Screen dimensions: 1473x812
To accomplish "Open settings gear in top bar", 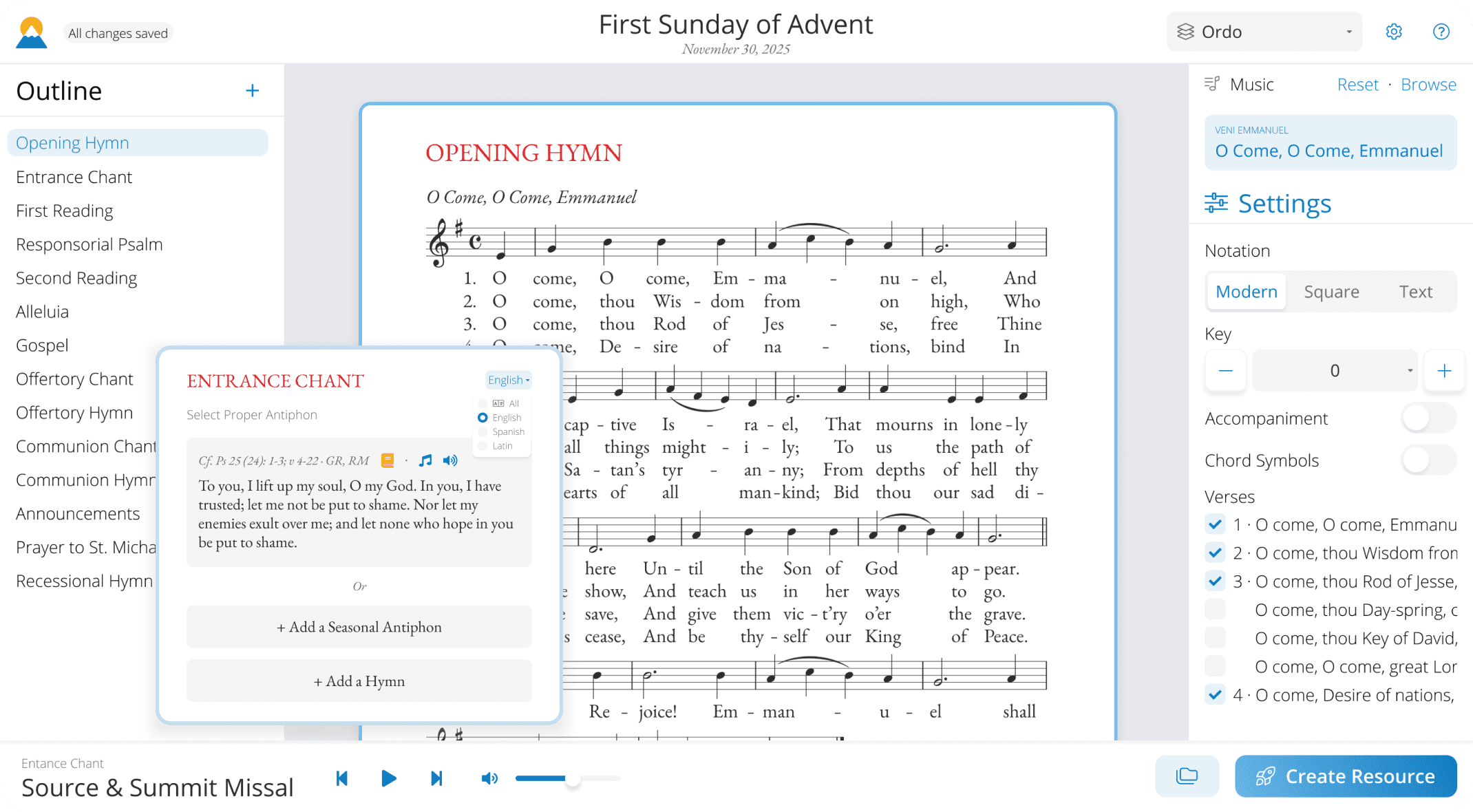I will [1394, 32].
